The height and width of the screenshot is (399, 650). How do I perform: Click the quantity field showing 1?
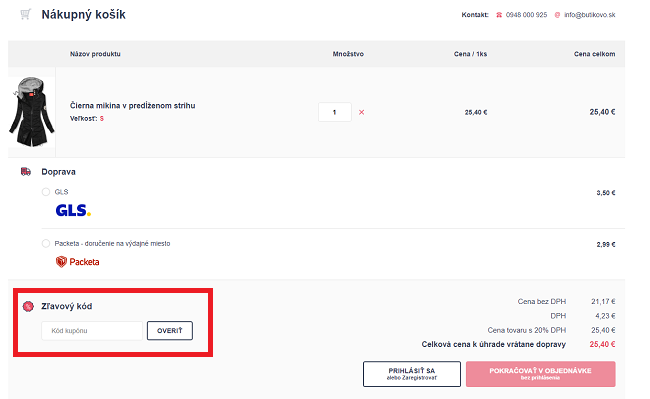click(x=335, y=112)
